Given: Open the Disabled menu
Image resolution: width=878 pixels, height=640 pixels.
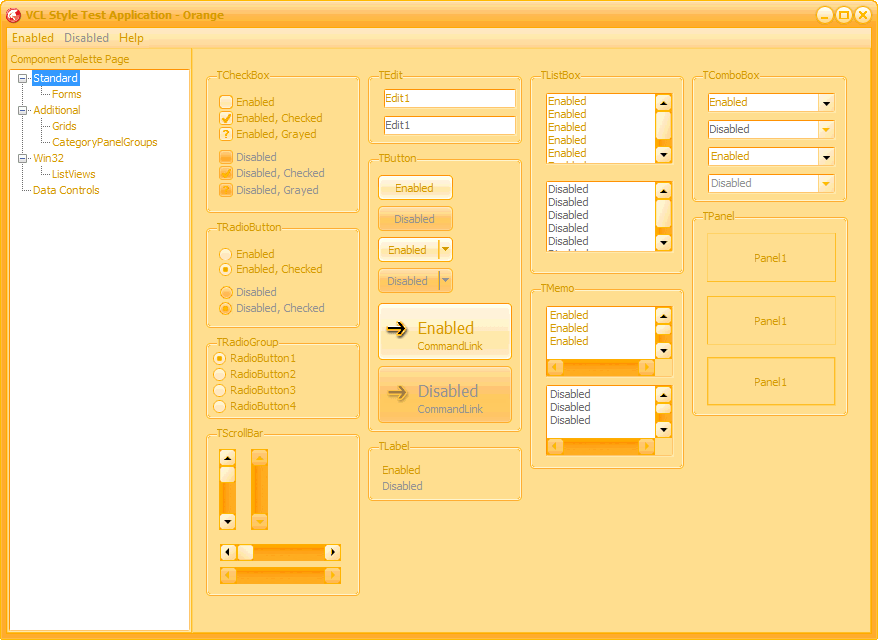Looking at the screenshot, I should (x=86, y=38).
